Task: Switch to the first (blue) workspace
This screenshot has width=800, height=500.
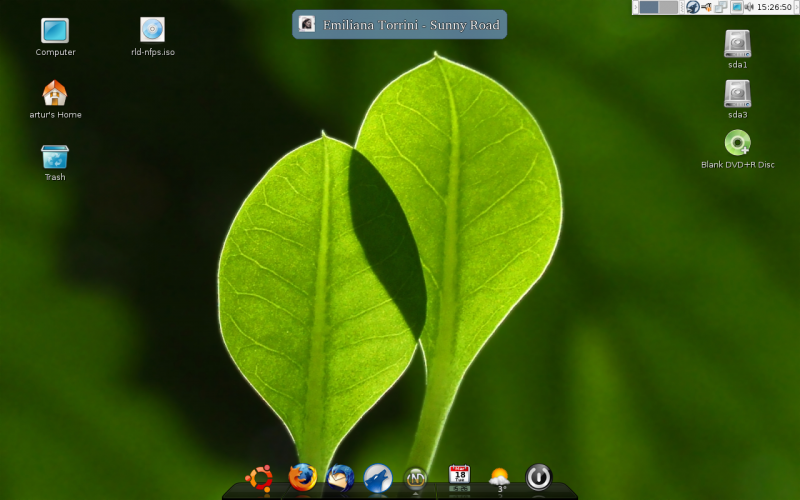Action: click(649, 7)
